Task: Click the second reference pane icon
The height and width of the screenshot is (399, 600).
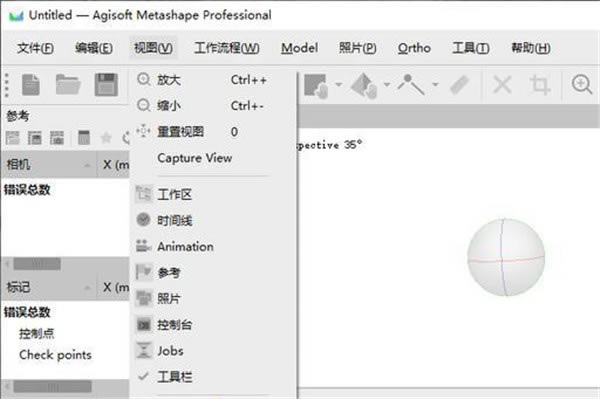Action: point(35,138)
